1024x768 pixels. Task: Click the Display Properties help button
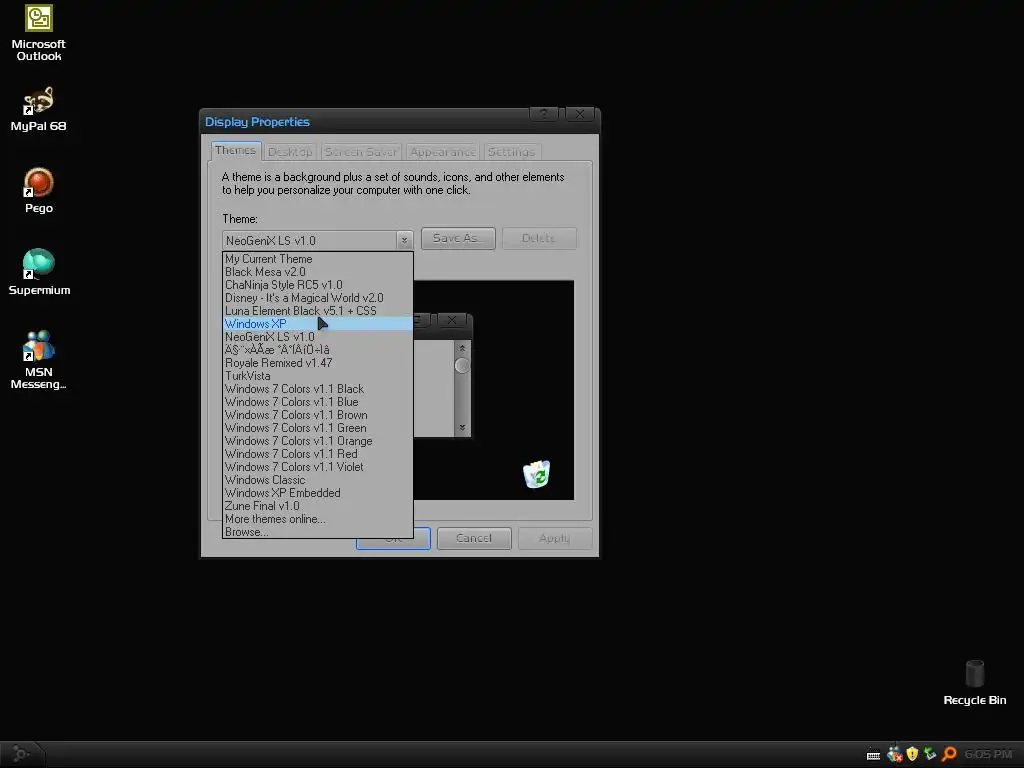coord(543,114)
